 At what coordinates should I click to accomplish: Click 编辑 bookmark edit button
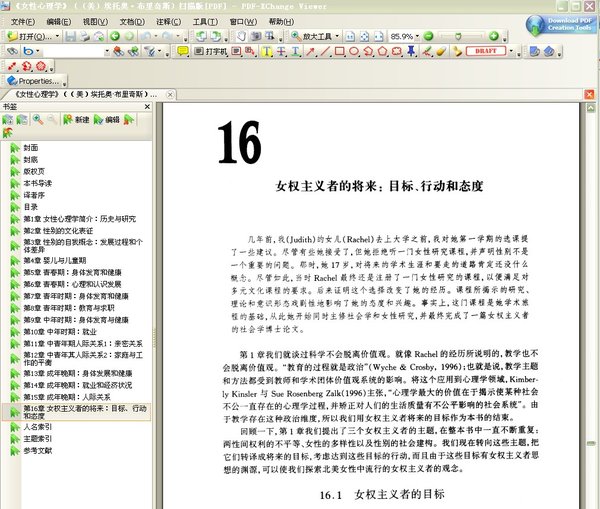click(x=106, y=120)
